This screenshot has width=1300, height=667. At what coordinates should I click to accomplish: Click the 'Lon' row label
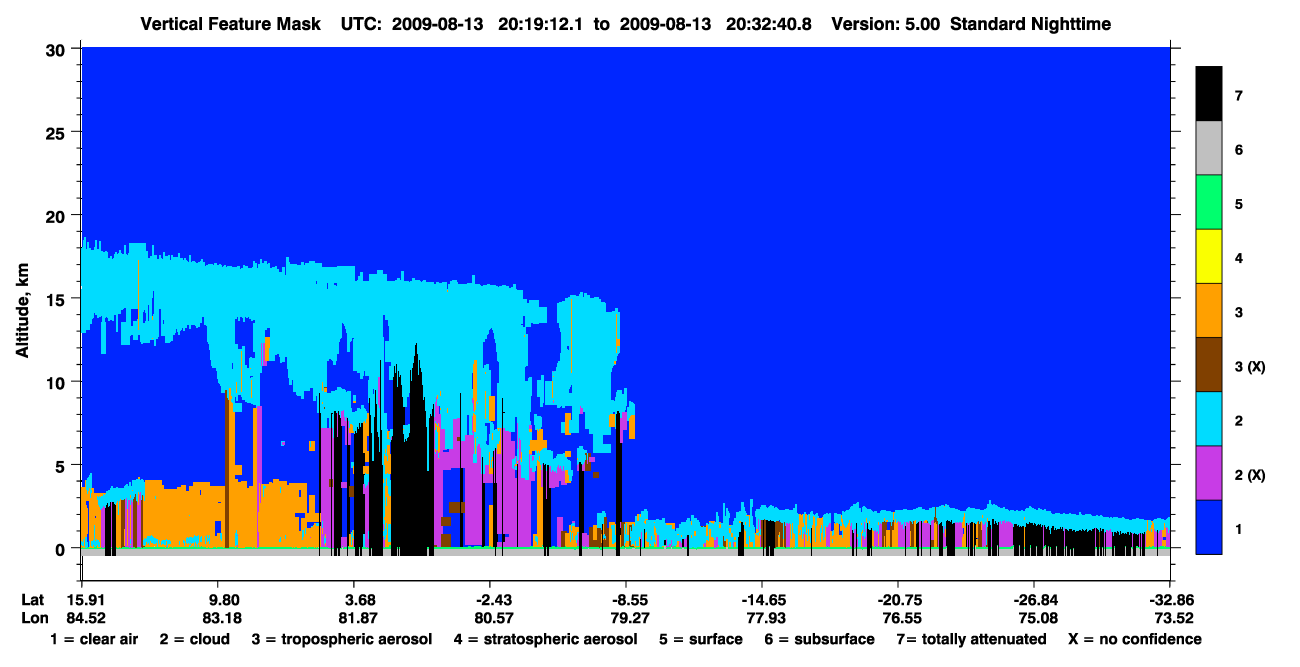34,618
